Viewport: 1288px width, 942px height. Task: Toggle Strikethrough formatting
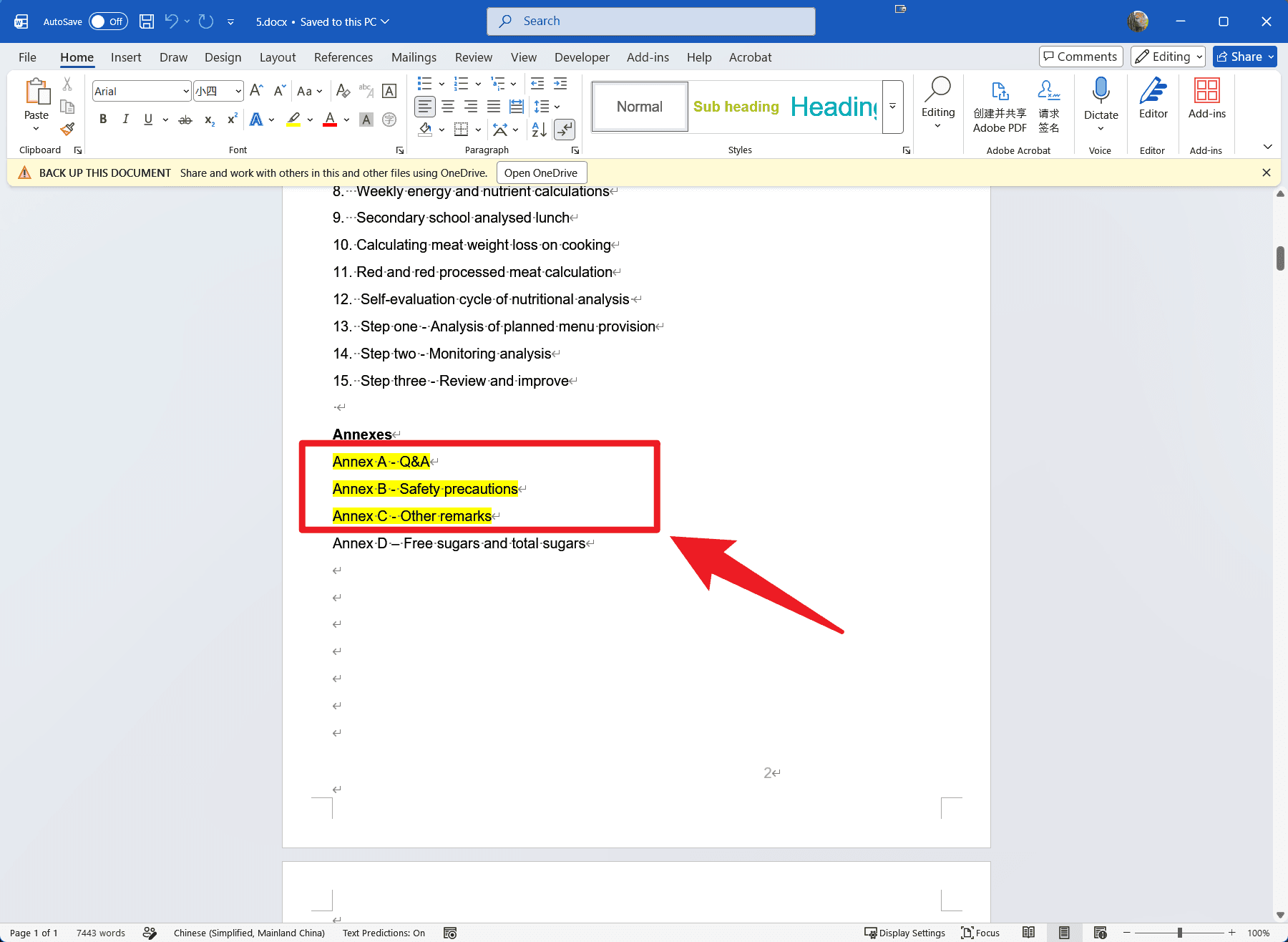185,120
